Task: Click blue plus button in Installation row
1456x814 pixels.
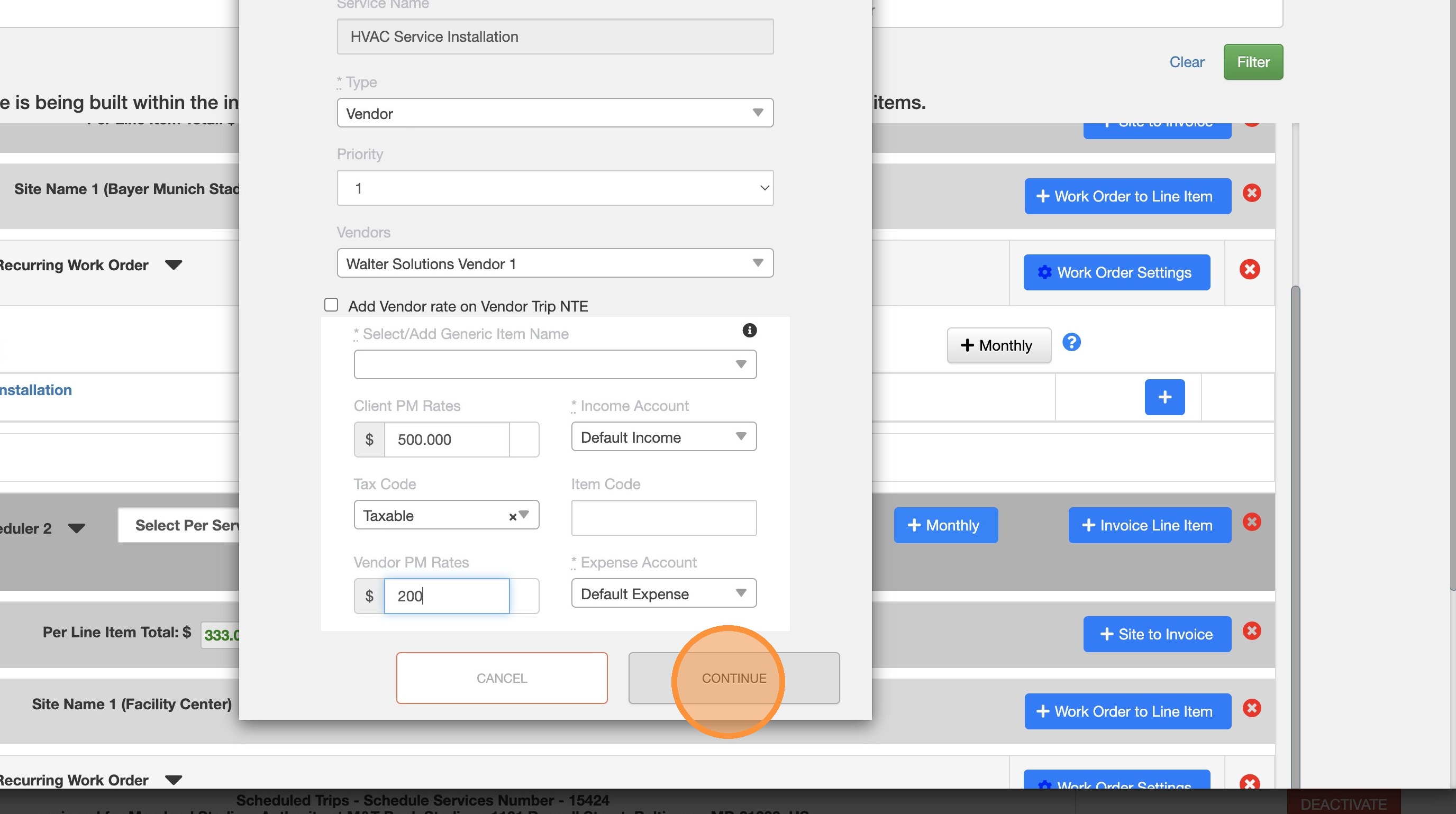Action: point(1164,397)
